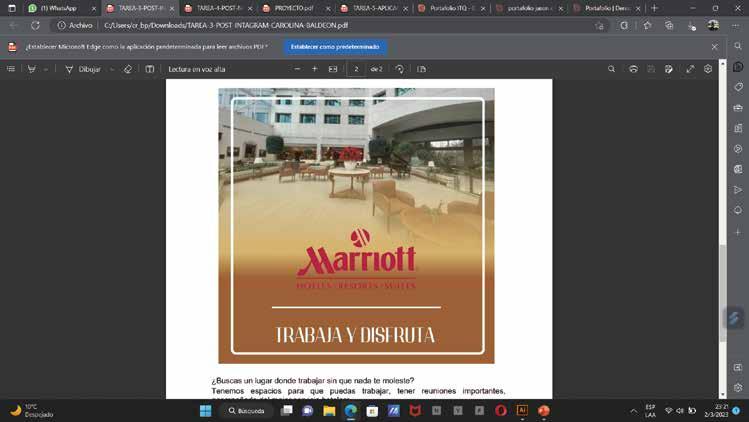
Task: Add this page to favorites
Action: tap(599, 25)
